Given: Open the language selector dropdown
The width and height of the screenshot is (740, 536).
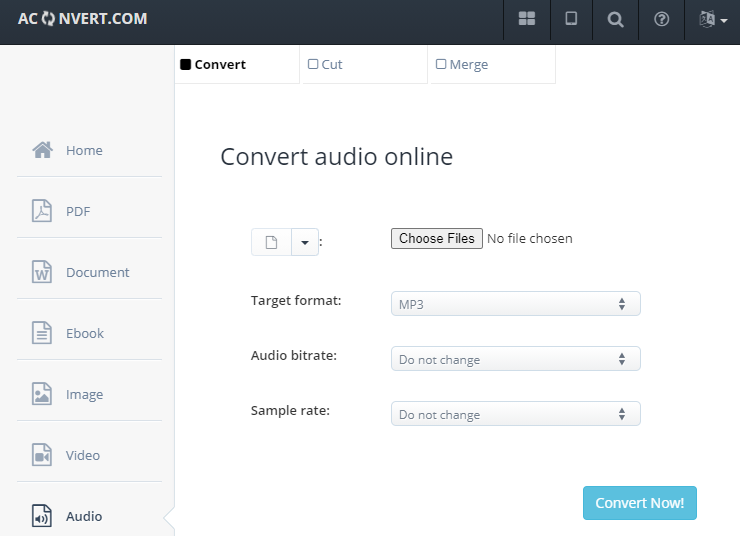Looking at the screenshot, I should 713,19.
